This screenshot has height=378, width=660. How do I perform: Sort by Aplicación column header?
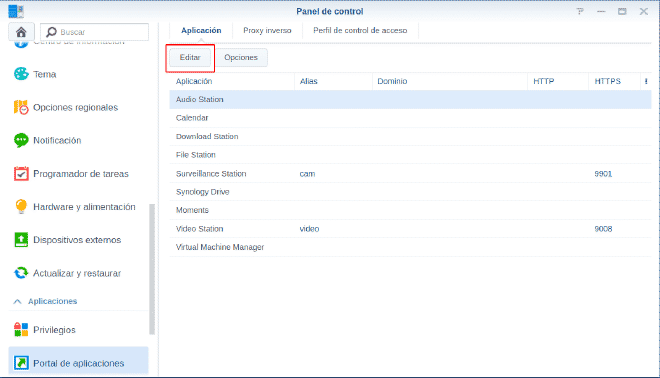click(x=232, y=81)
